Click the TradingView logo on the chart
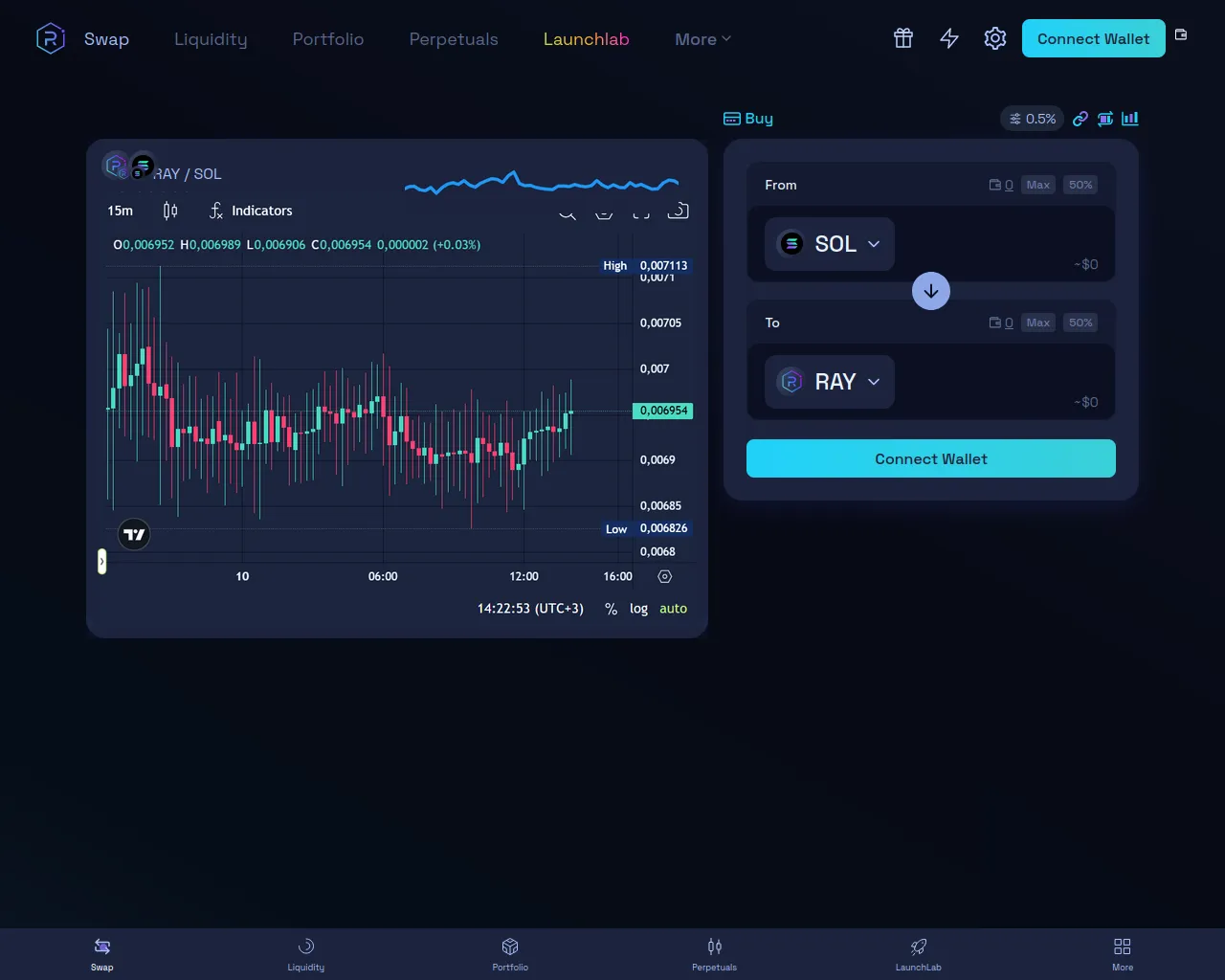 [134, 534]
